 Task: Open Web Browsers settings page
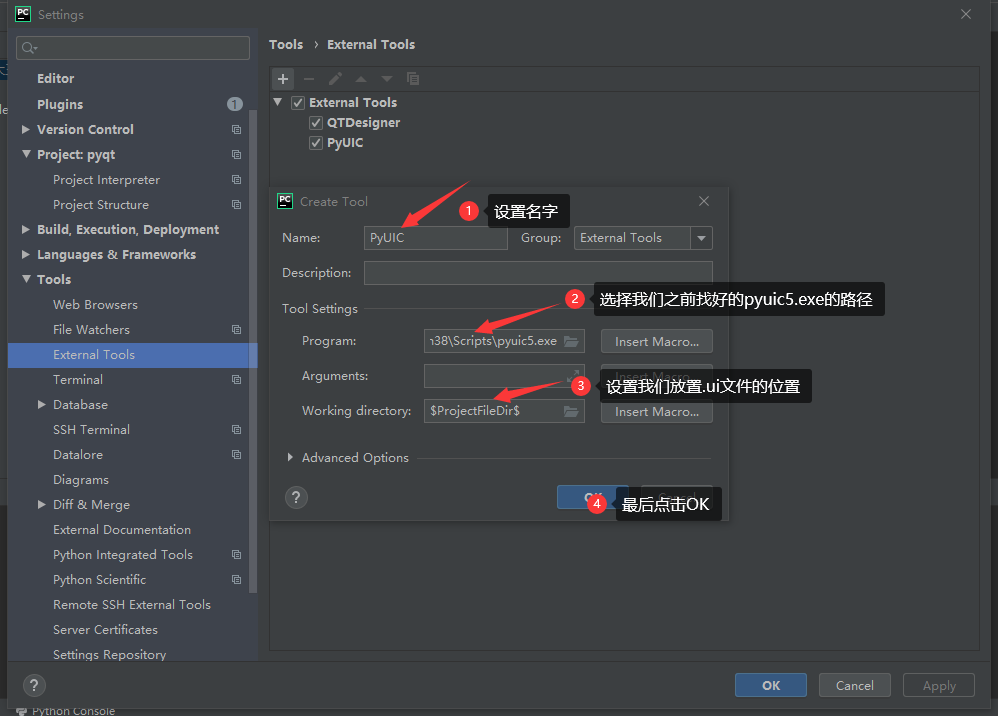coord(95,304)
